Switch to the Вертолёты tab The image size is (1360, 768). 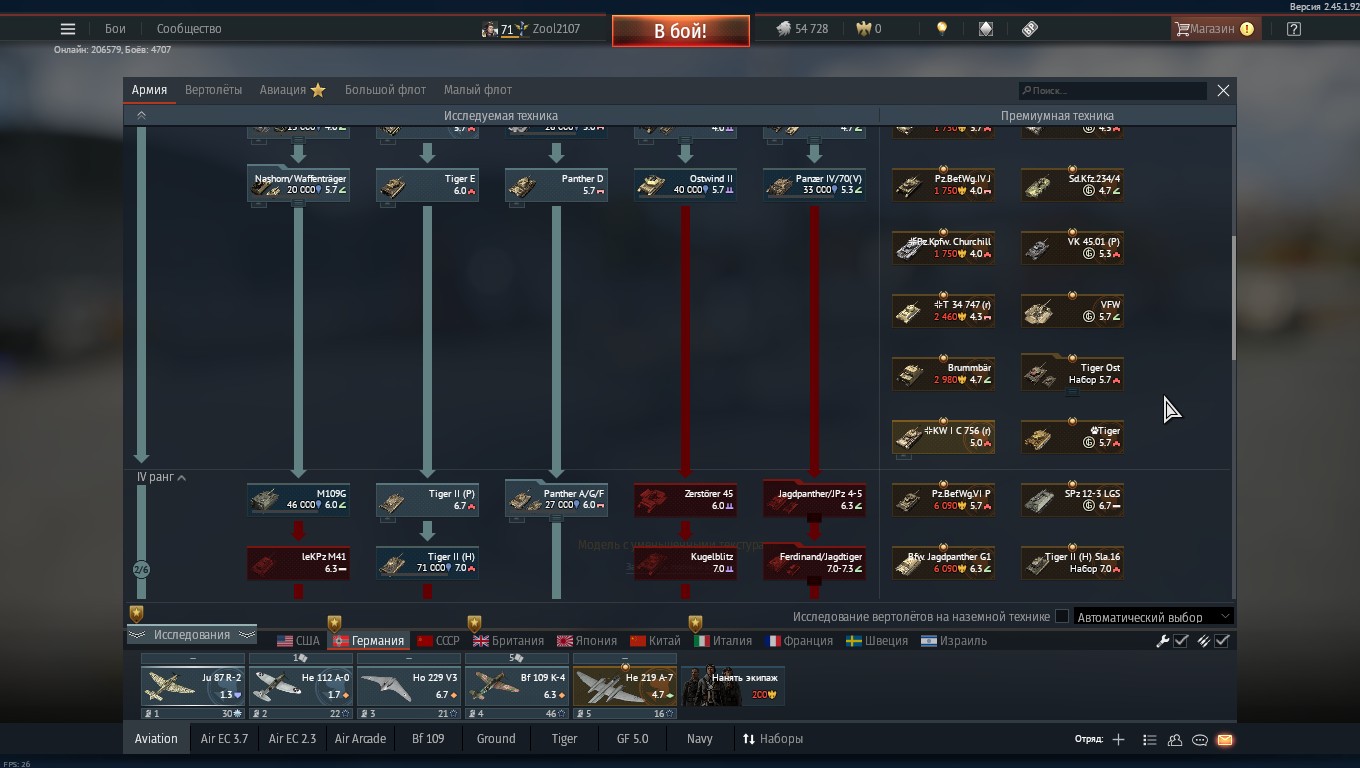pyautogui.click(x=213, y=90)
